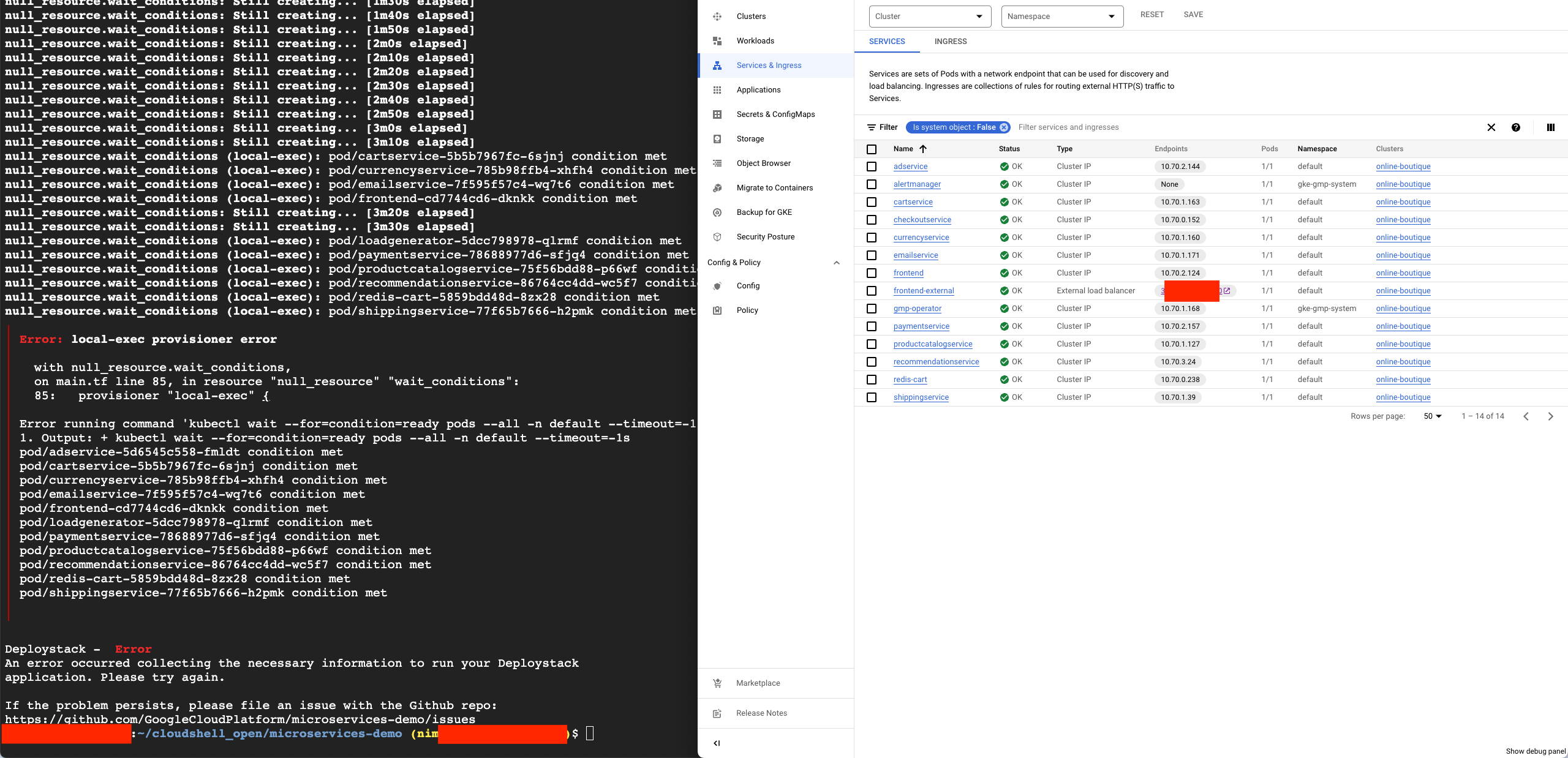The height and width of the screenshot is (758, 1568).
Task: Open the checkoutservice link
Action: (922, 219)
